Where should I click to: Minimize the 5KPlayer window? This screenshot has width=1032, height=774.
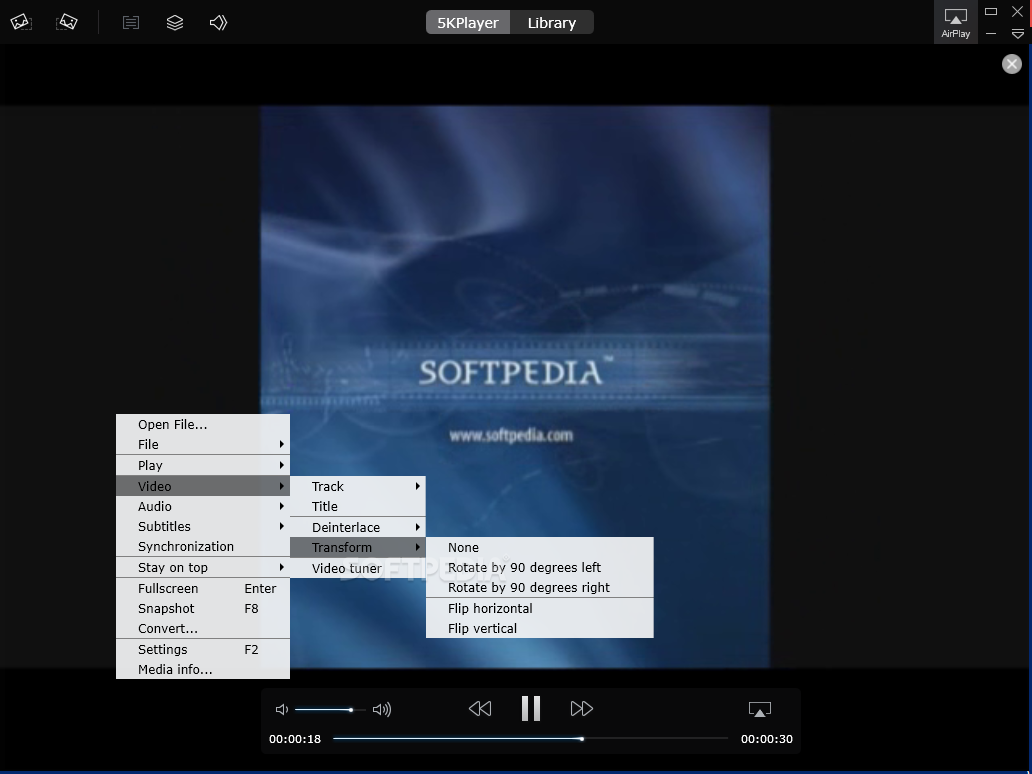click(x=991, y=34)
